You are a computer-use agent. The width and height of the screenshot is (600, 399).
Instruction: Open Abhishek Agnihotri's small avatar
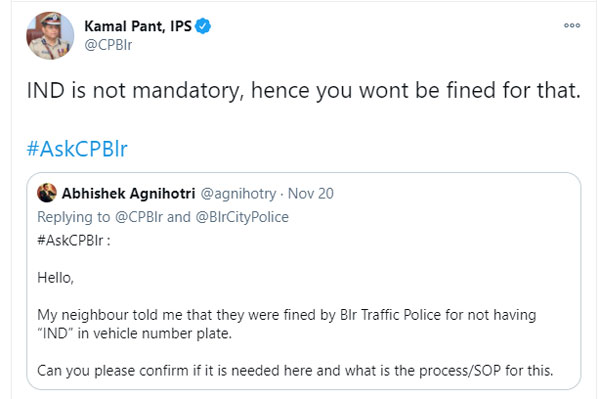47,193
